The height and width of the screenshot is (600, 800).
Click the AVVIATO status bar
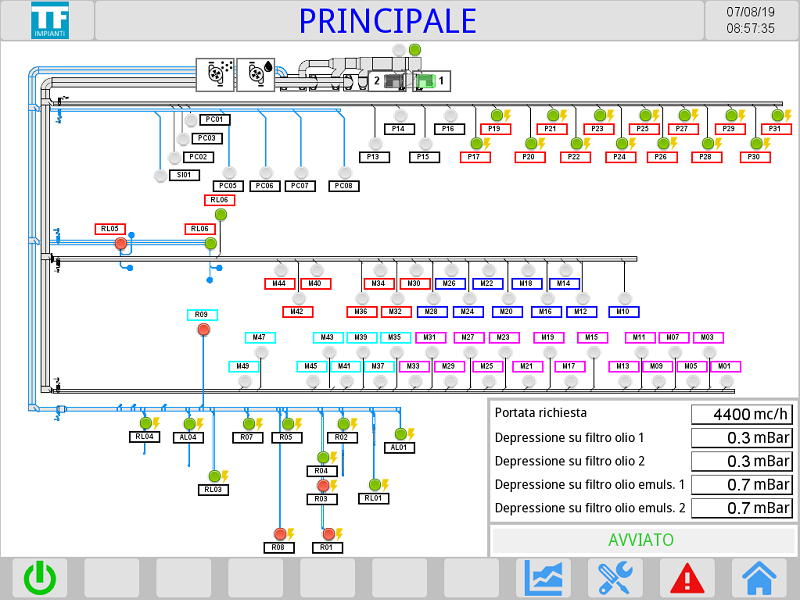pyautogui.click(x=641, y=540)
